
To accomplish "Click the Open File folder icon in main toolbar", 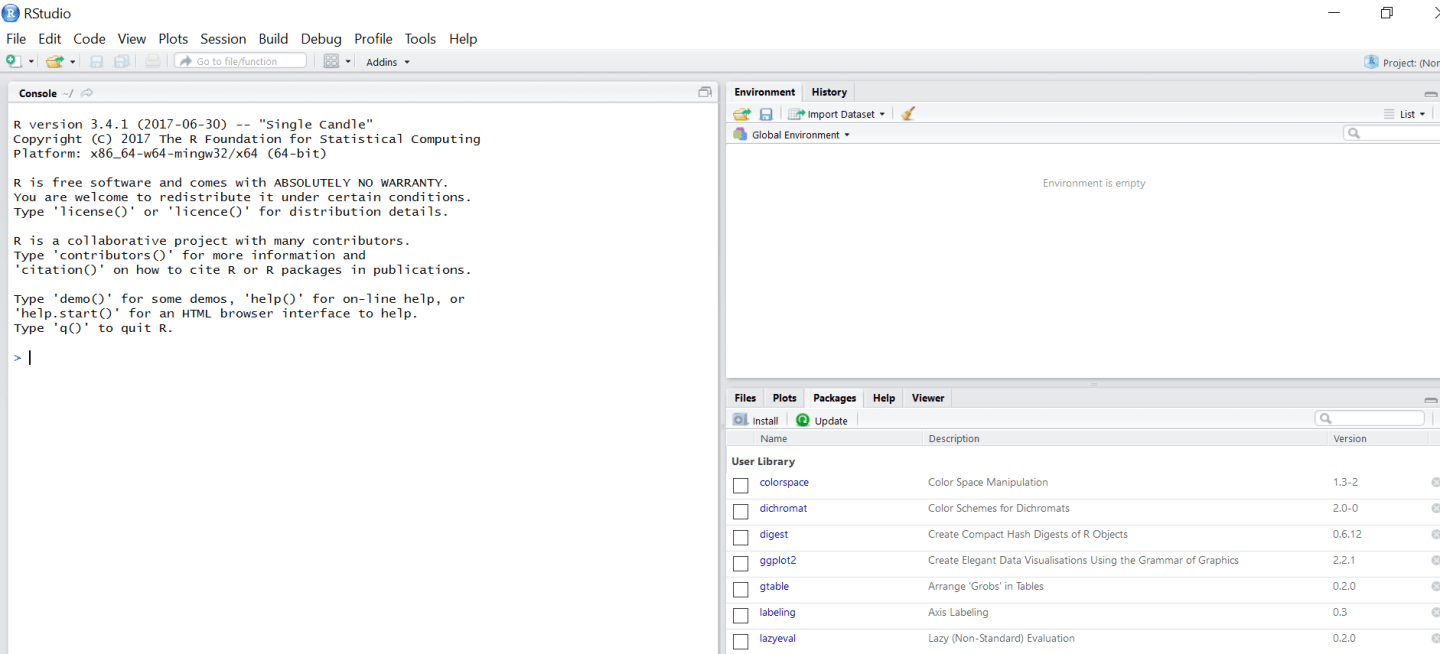I will click(x=54, y=61).
